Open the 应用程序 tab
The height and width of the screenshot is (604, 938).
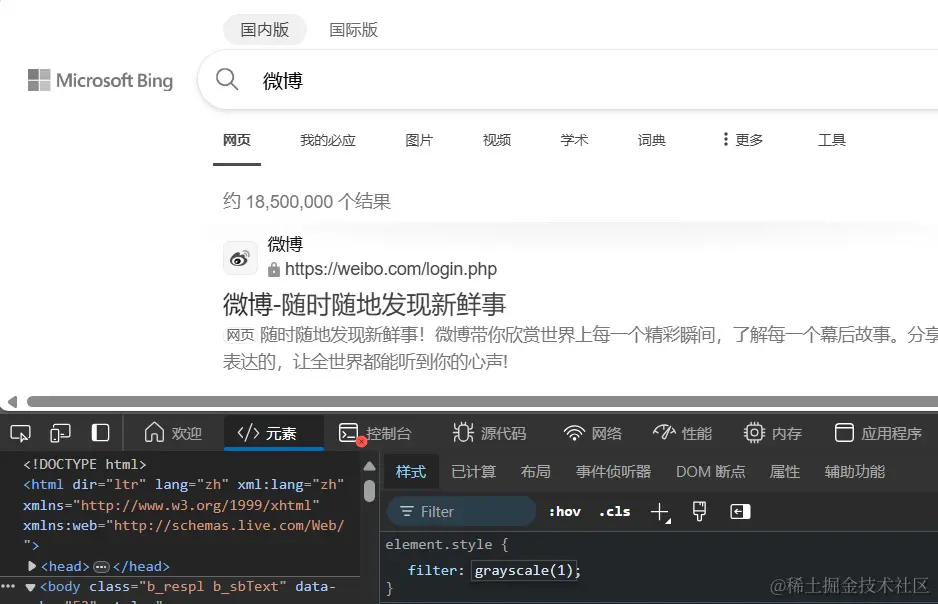point(878,433)
